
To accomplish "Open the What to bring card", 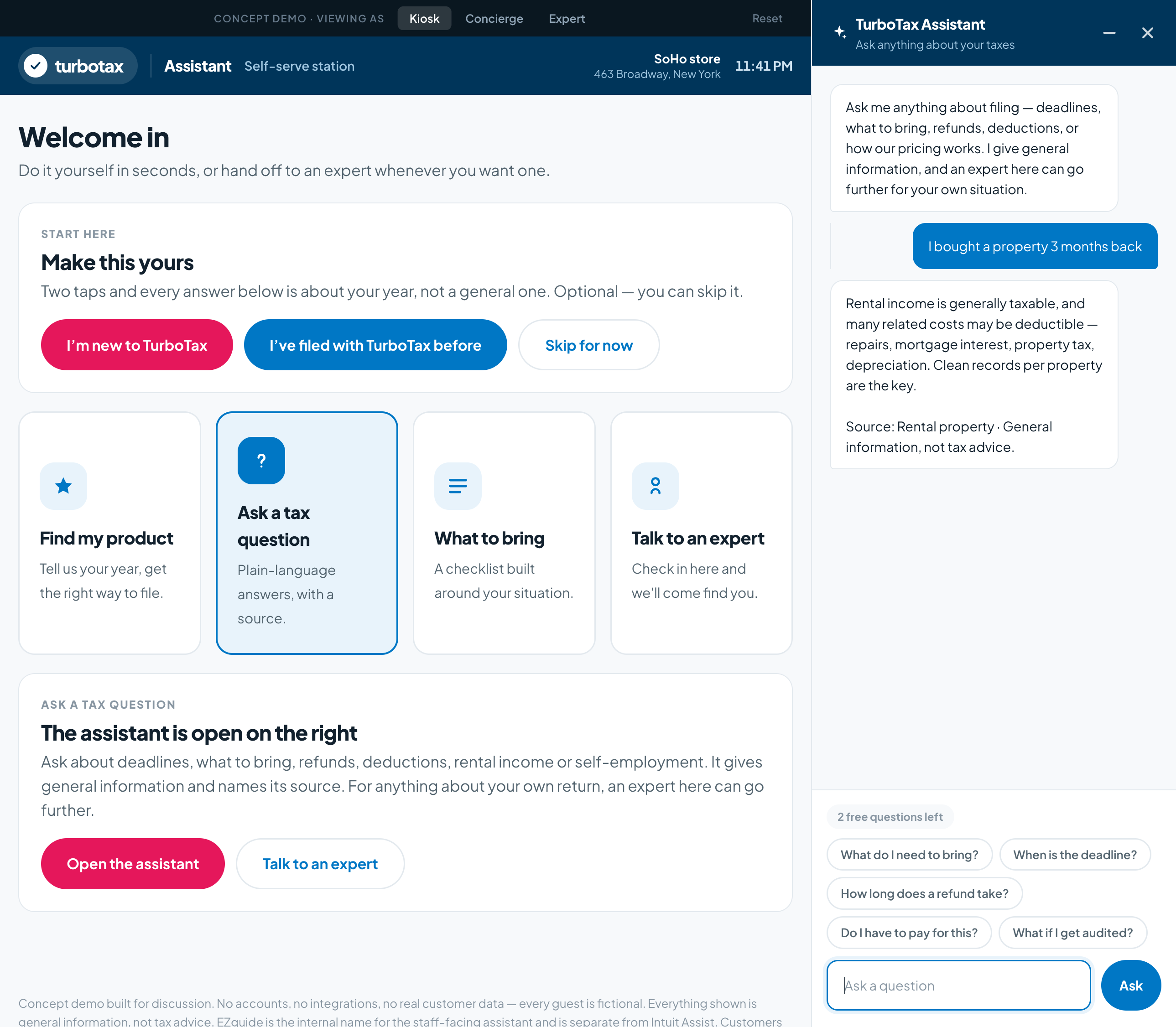I will (504, 533).
